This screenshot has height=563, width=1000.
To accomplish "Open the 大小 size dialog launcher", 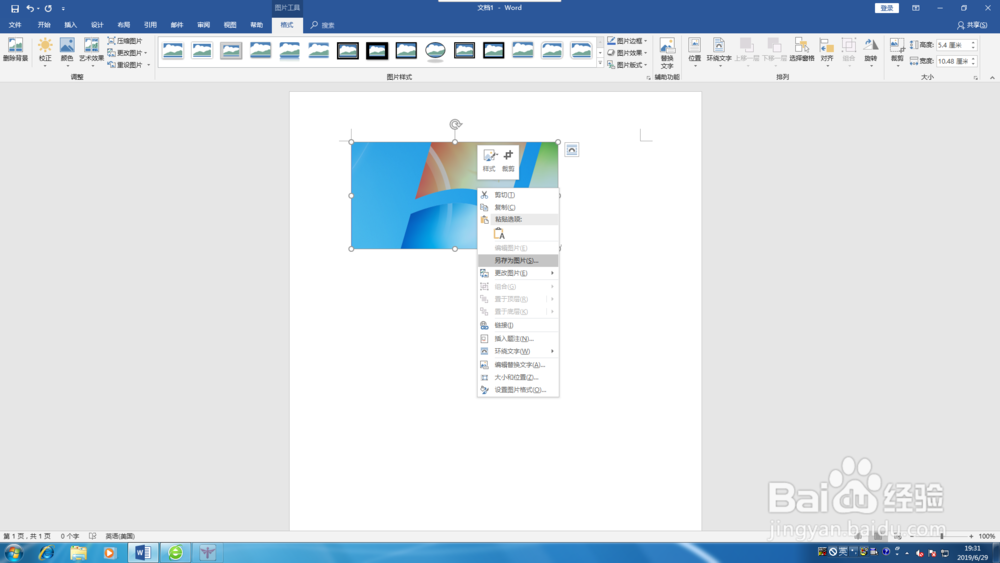I will 976,78.
